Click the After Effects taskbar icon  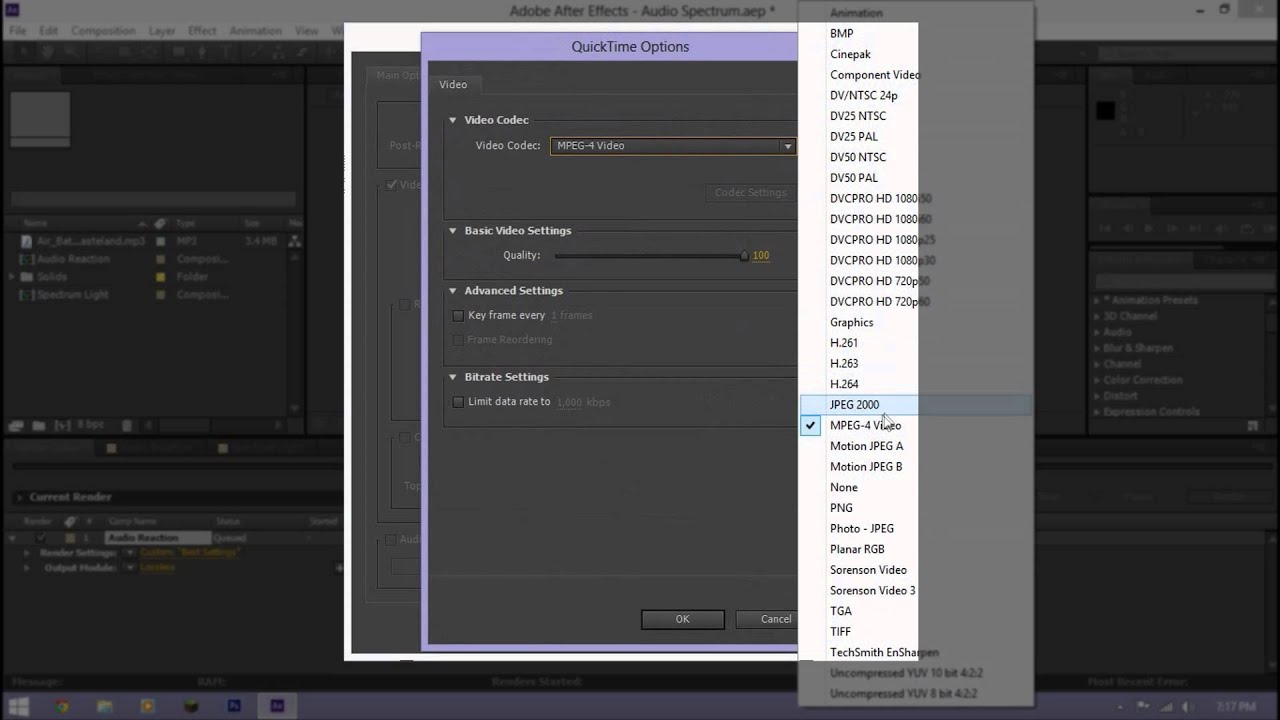point(277,706)
